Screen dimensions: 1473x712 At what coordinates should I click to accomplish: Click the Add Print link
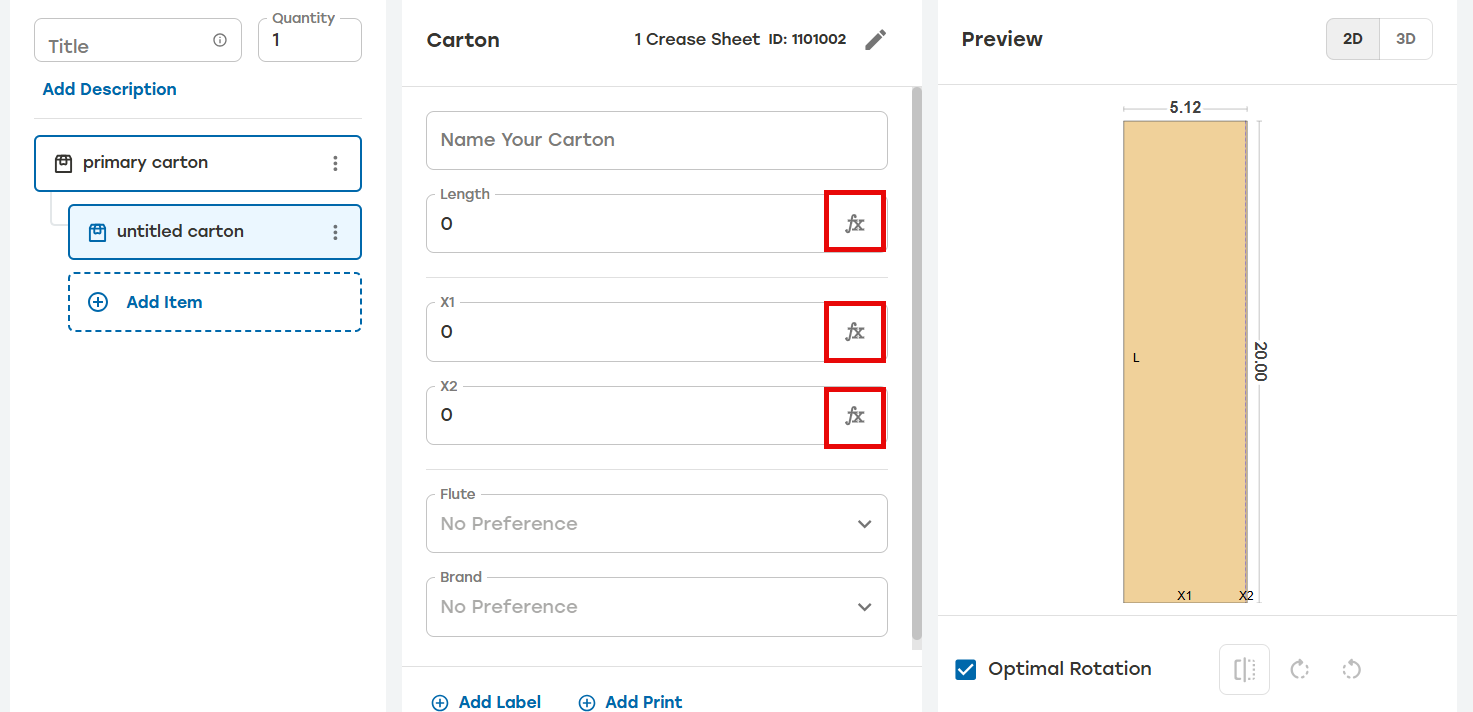(x=644, y=702)
